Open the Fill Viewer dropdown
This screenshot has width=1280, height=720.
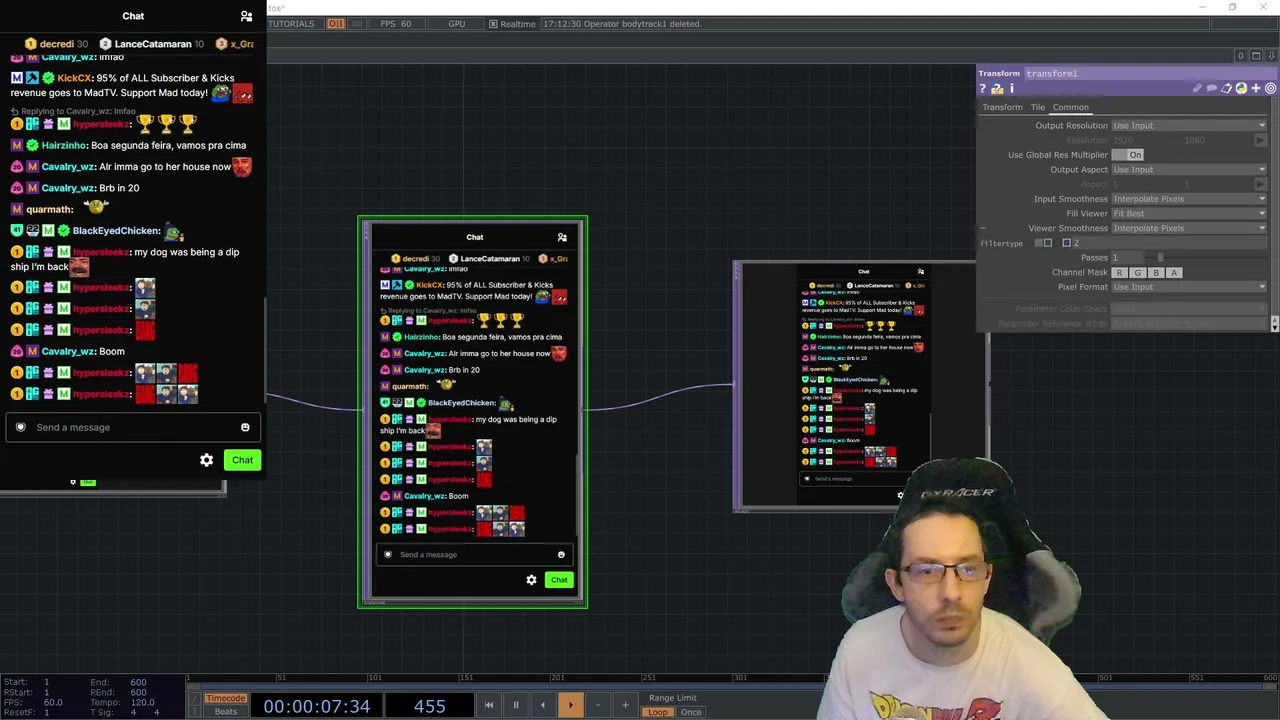tap(1189, 214)
